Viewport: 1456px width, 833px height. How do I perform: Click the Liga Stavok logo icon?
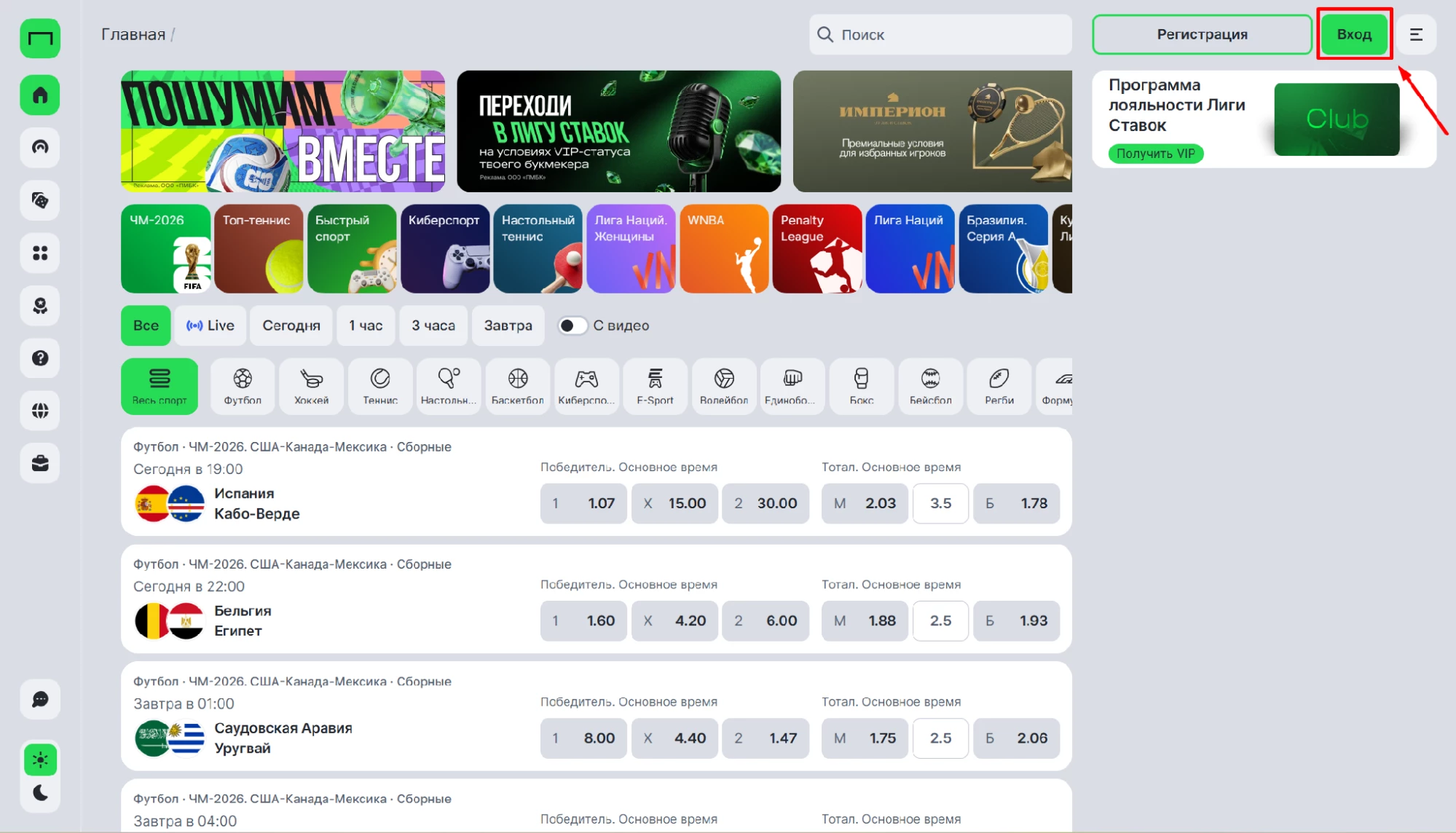(40, 39)
